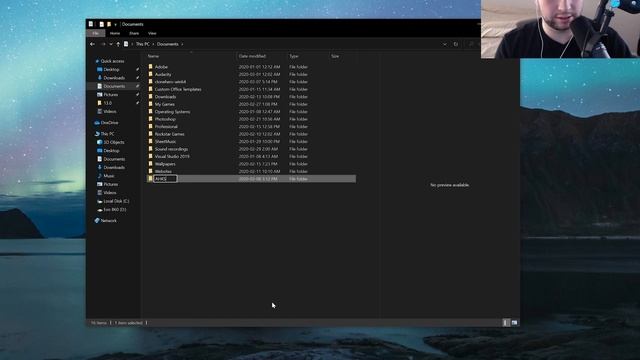Sort by the Name column header
Viewport: 640px width, 360px height.
[x=153, y=56]
